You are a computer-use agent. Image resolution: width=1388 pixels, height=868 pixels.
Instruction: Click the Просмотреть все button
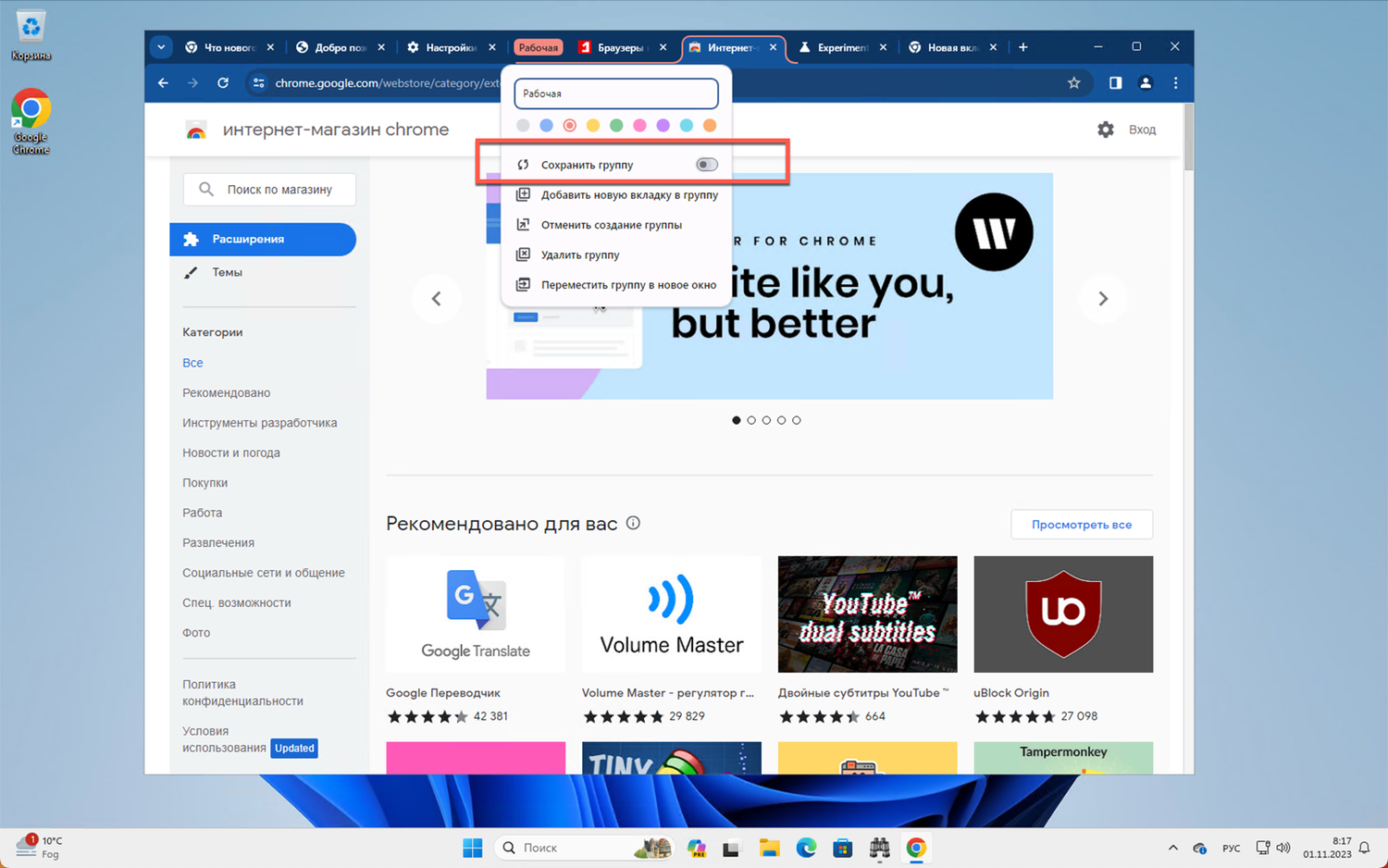(1082, 525)
